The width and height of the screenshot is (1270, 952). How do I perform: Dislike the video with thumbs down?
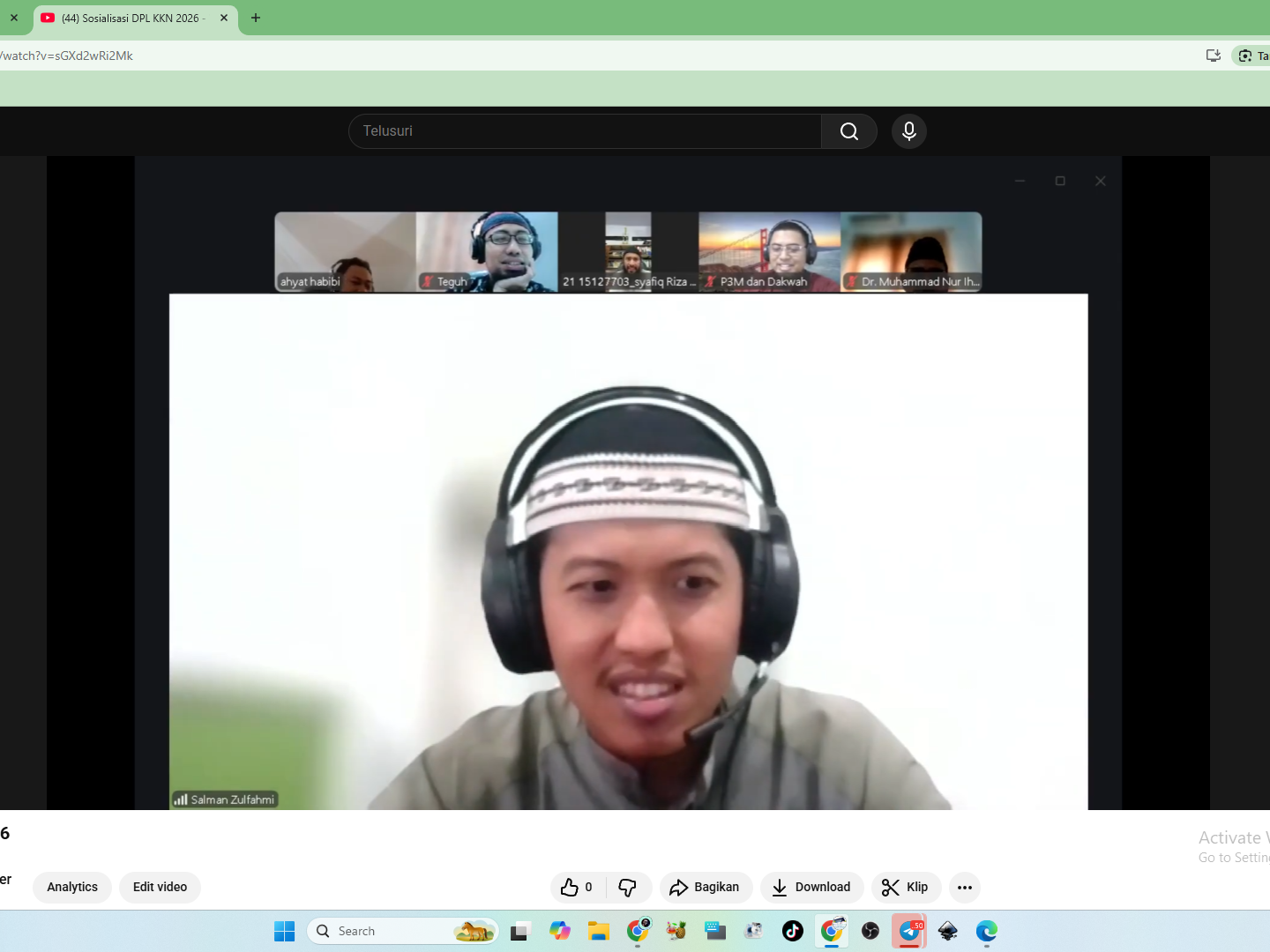628,888
